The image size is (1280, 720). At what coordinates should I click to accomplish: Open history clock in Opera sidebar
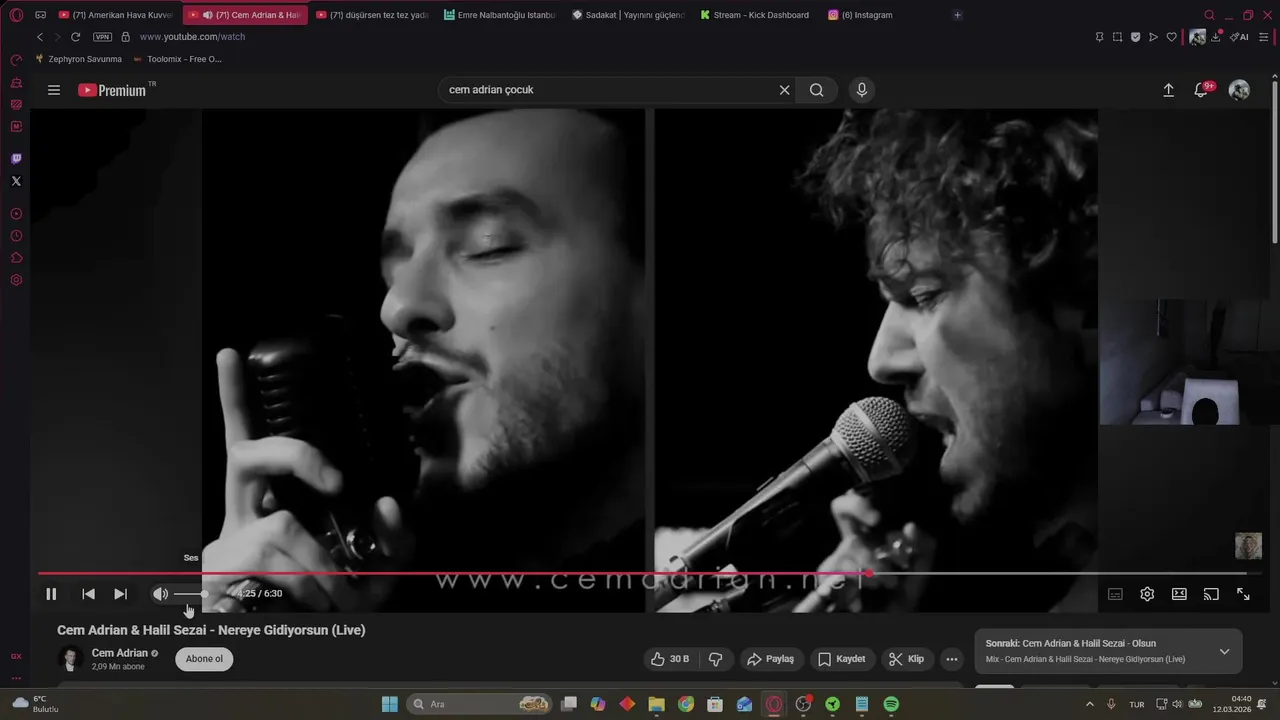click(16, 236)
